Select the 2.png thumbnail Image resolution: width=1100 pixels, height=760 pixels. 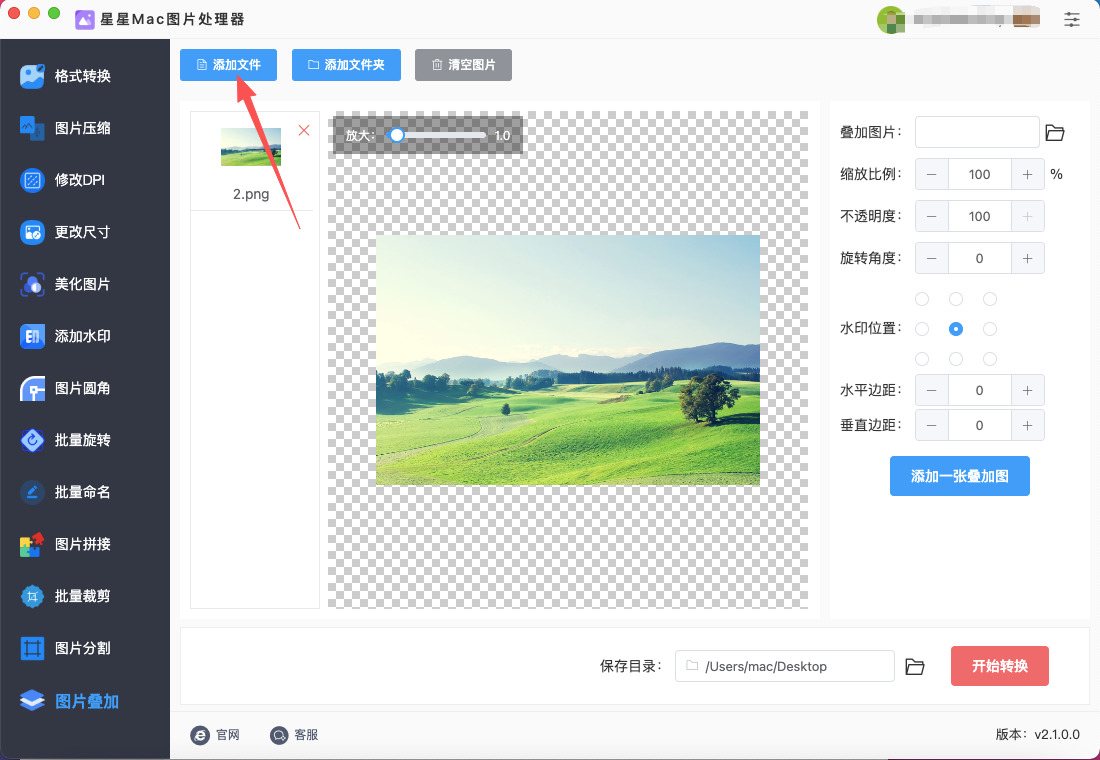[x=251, y=147]
